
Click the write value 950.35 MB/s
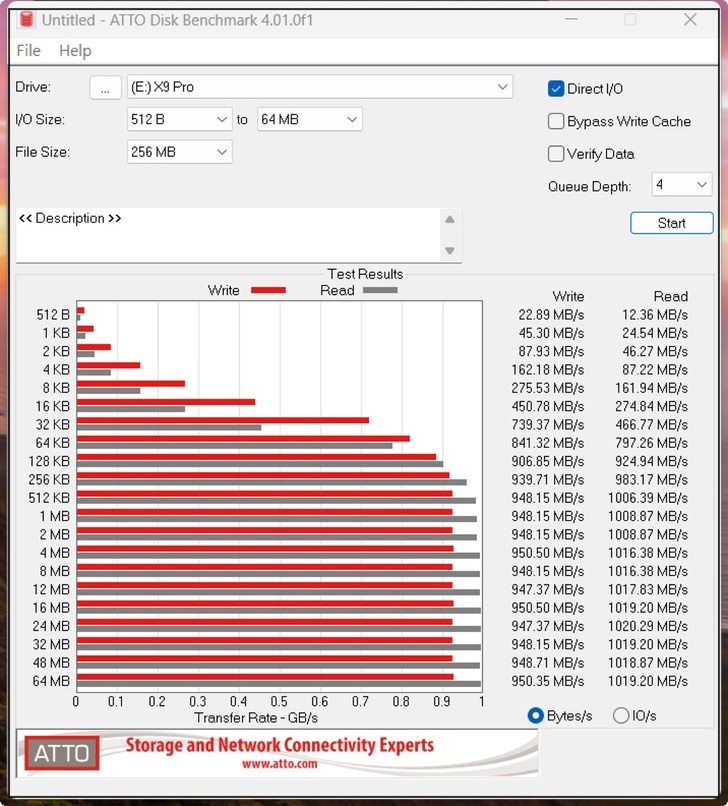[548, 681]
